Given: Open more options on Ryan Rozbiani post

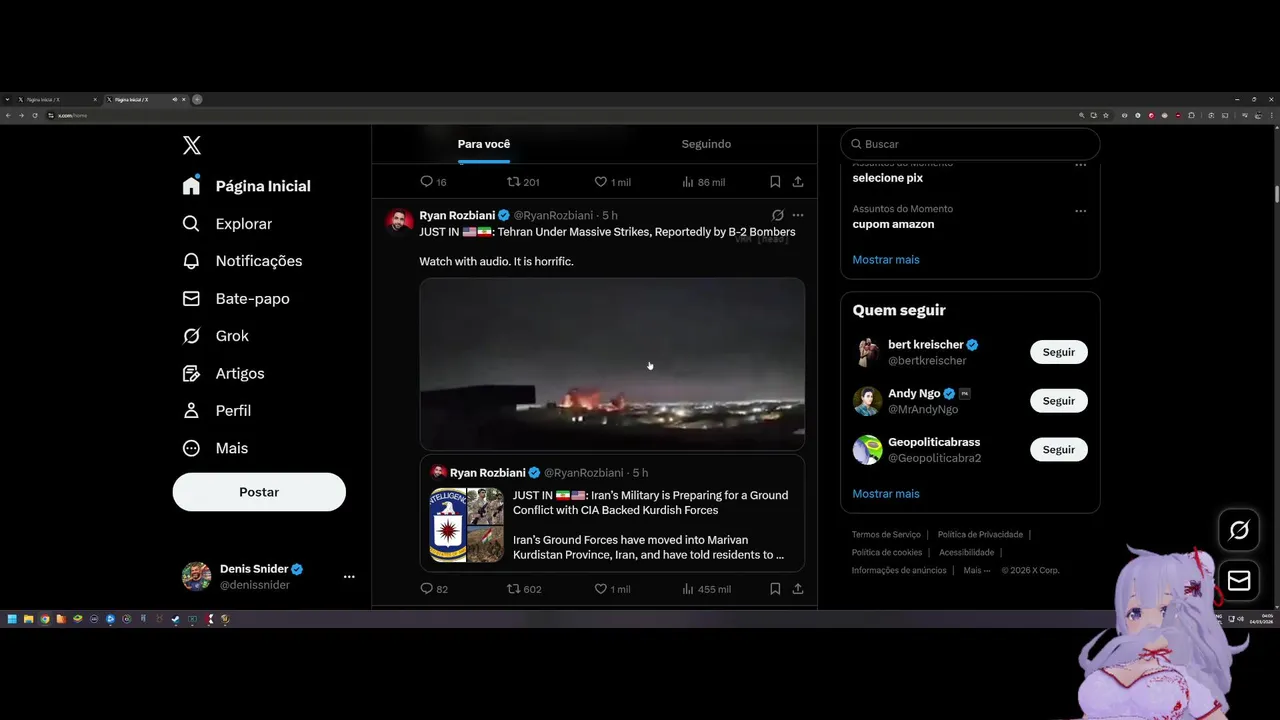Looking at the screenshot, I should (798, 215).
